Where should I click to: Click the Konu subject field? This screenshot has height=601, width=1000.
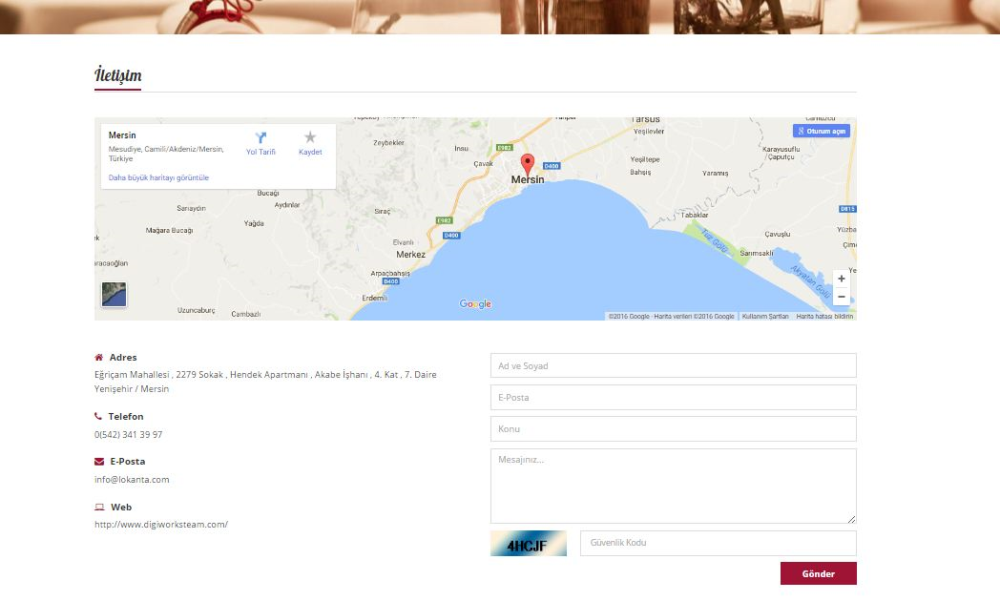673,429
